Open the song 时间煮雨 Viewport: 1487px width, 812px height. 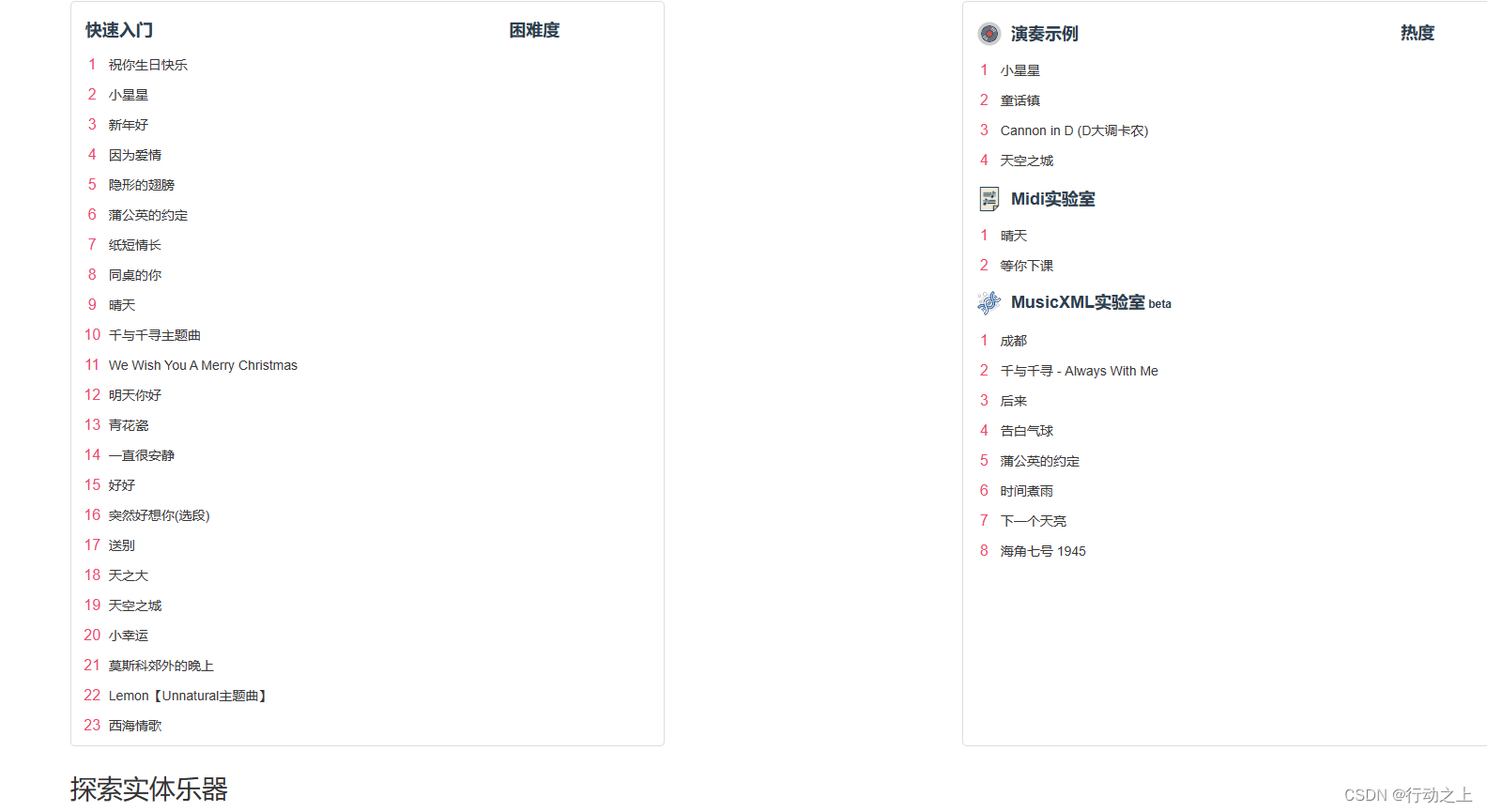(x=1027, y=491)
